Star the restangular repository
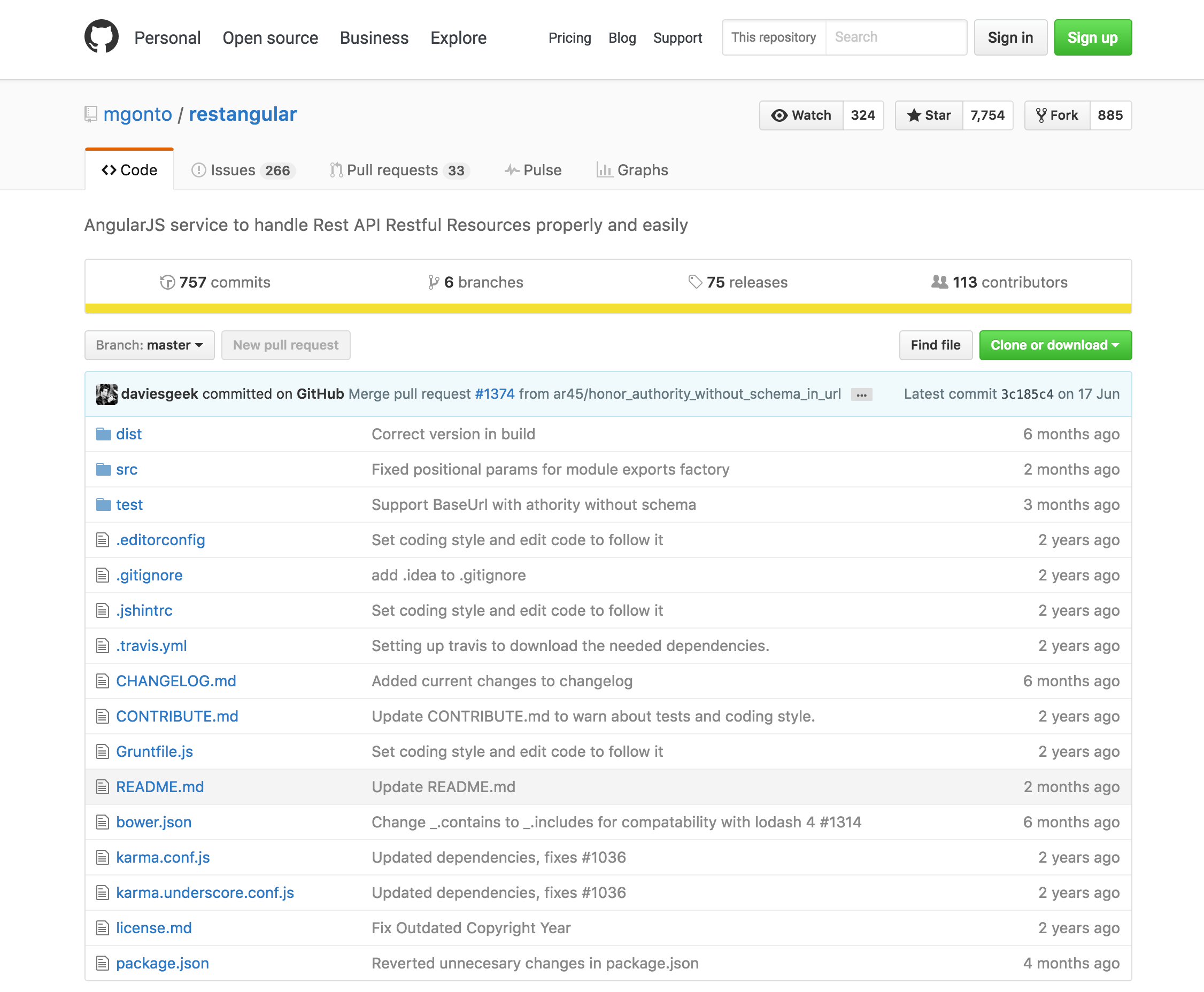Viewport: 1204px width, 992px height. [929, 115]
